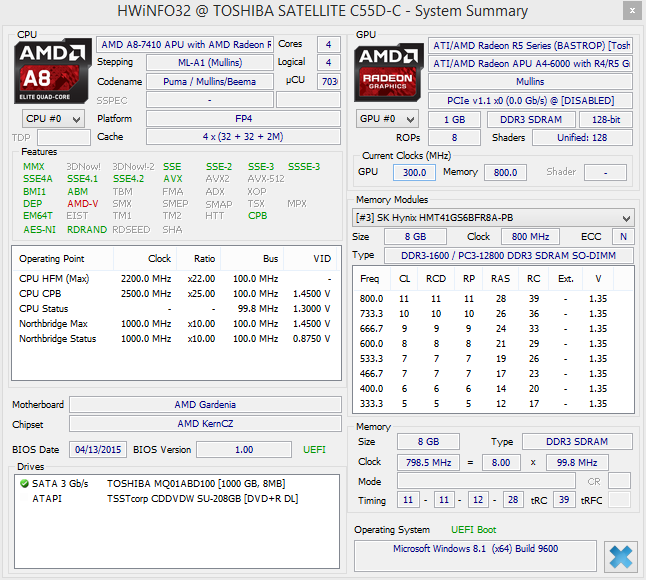Select the CPU HFM (Max) row
646x580 pixels.
tap(176, 278)
